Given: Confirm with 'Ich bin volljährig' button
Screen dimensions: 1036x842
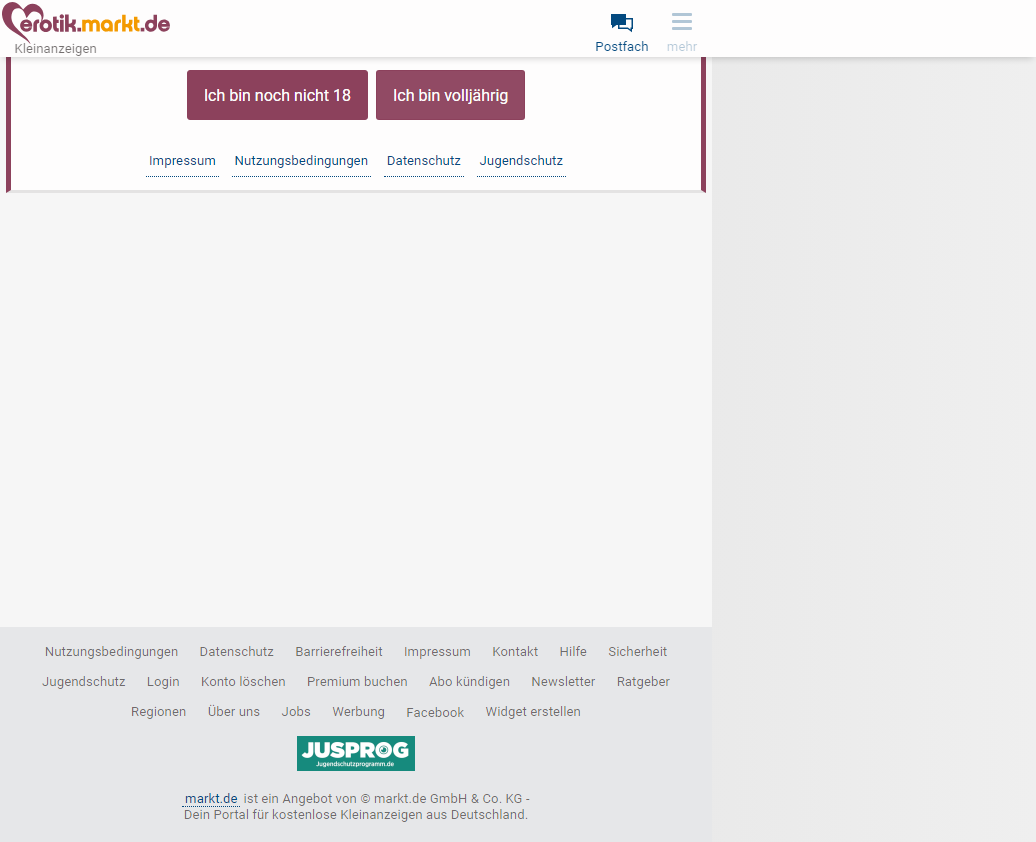Looking at the screenshot, I should pyautogui.click(x=450, y=95).
